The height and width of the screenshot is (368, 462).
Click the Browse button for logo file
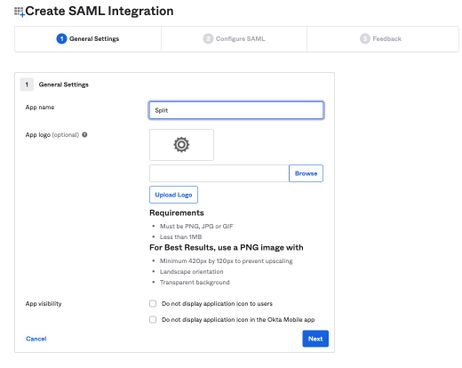(x=306, y=173)
